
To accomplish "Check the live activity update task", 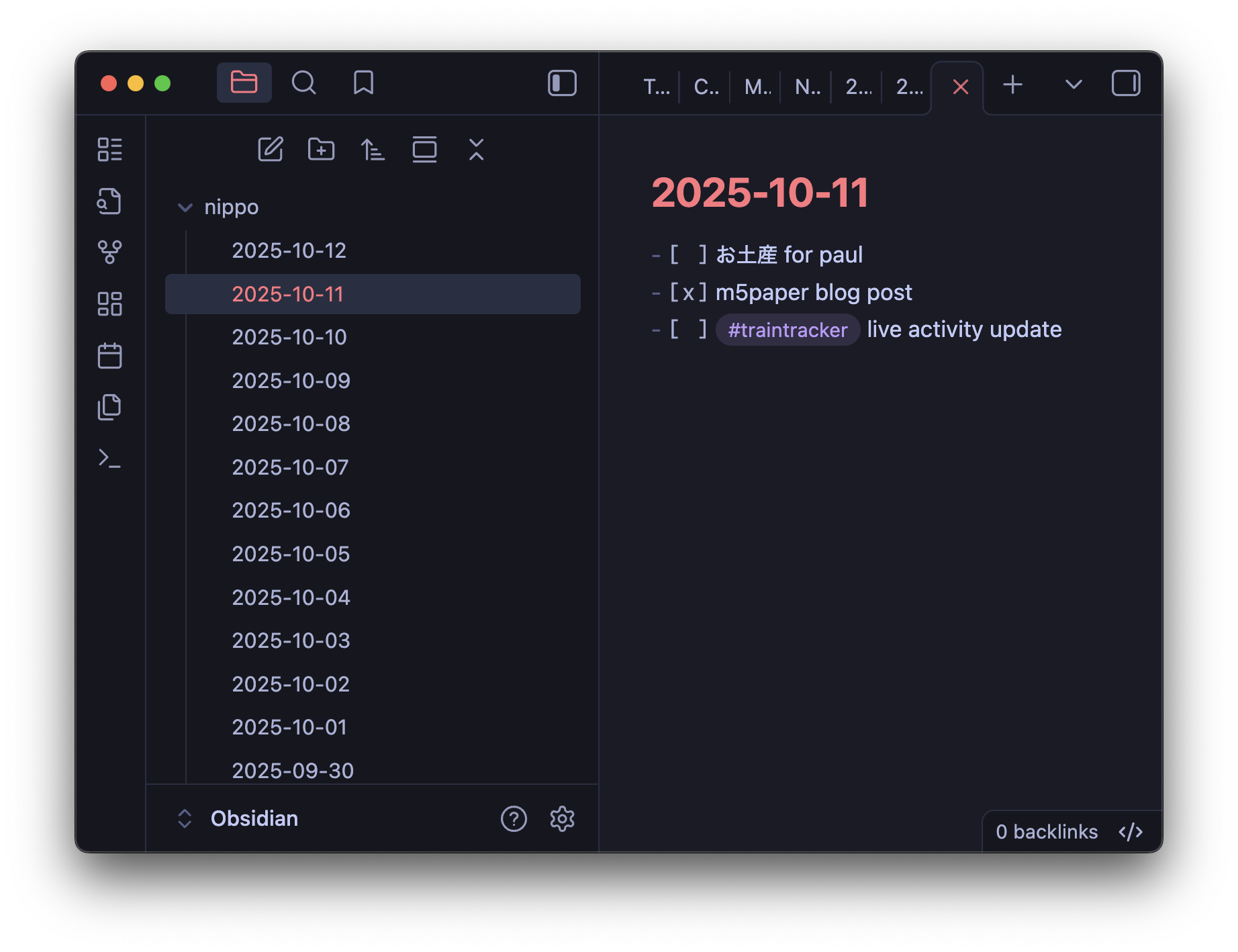I will click(x=688, y=330).
